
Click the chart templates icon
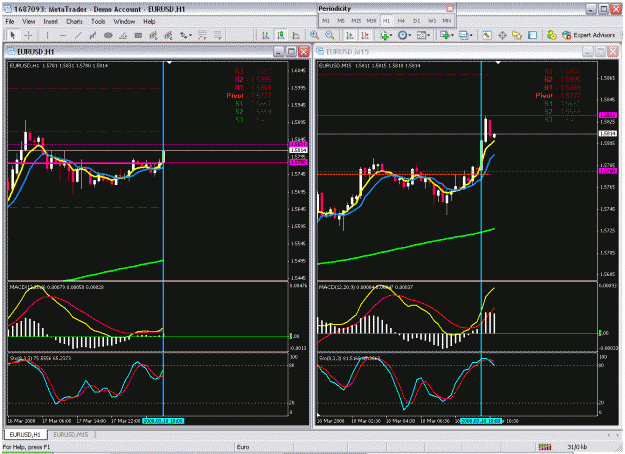(421, 35)
